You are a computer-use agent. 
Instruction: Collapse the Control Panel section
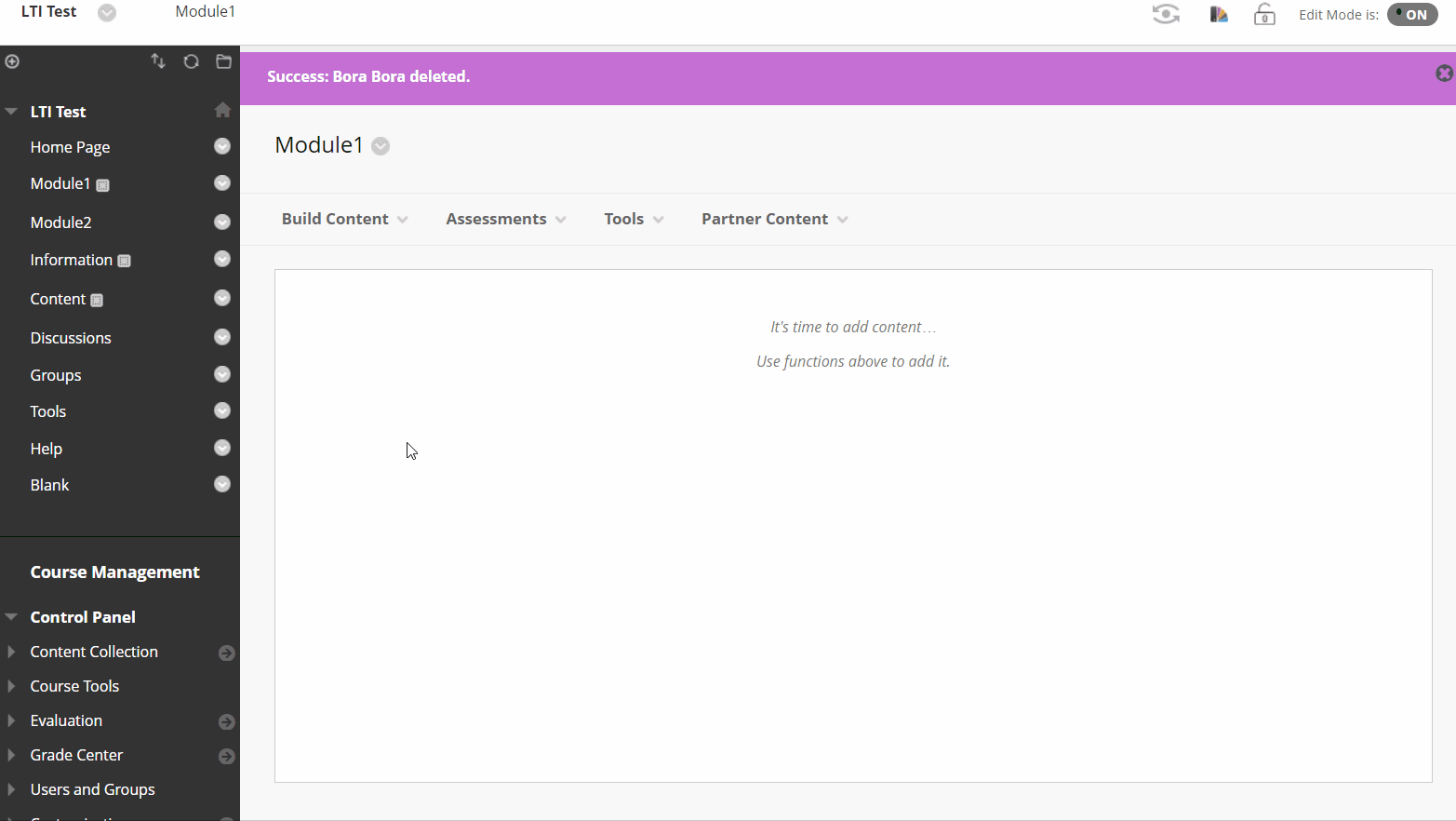(11, 617)
